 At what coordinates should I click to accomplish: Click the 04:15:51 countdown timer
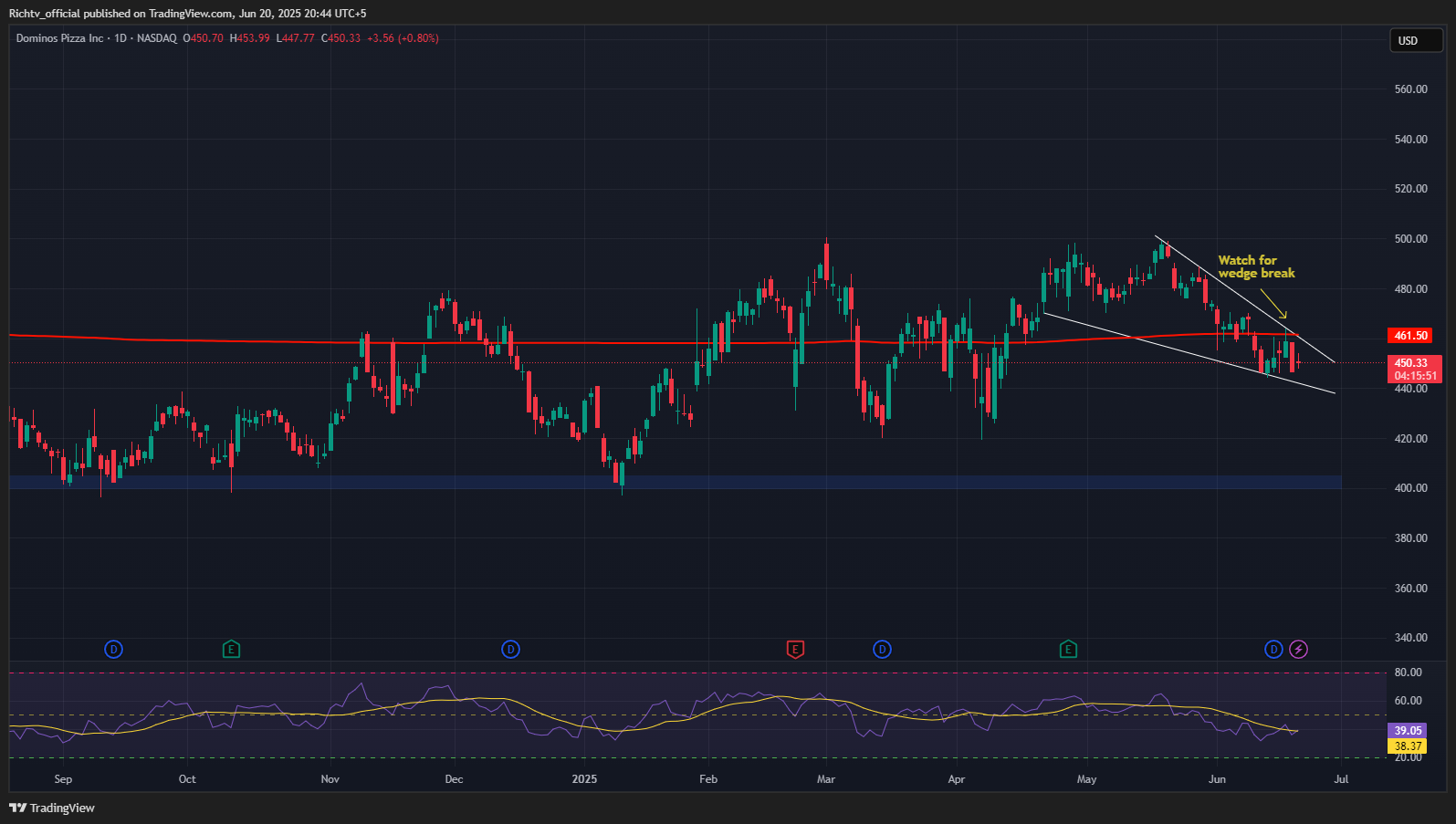coord(1415,376)
